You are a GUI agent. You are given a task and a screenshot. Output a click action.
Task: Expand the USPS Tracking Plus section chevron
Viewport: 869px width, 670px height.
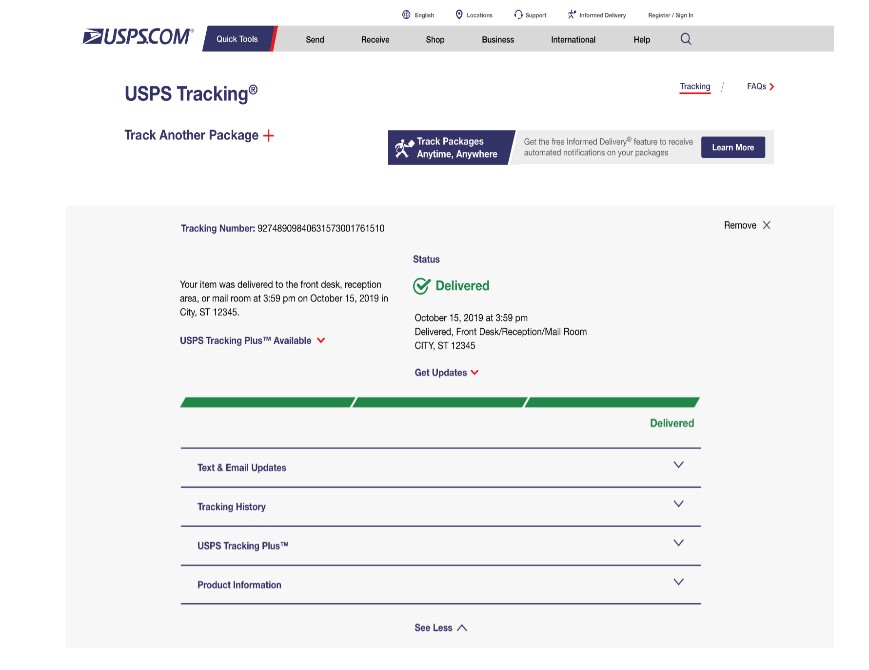pyautogui.click(x=678, y=543)
